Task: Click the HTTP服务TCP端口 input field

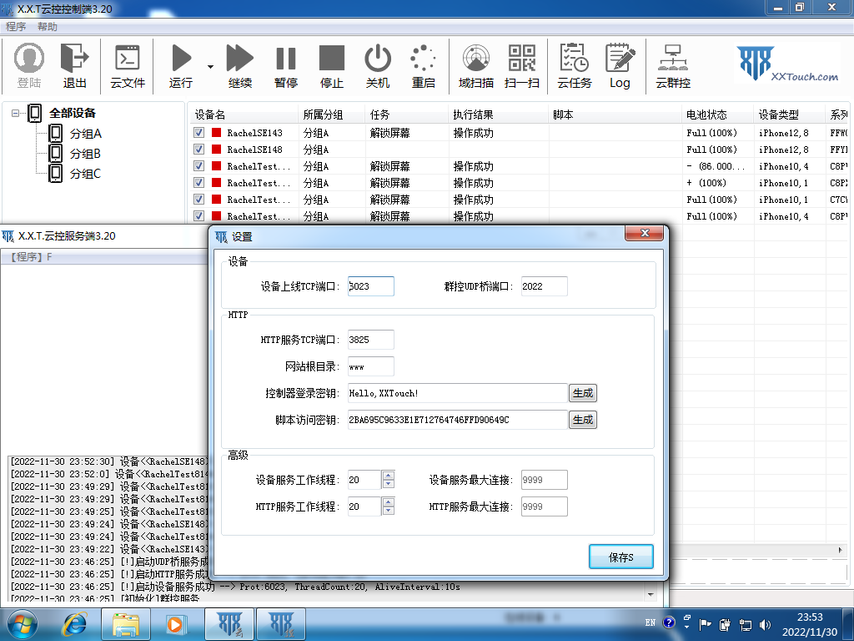Action: [x=371, y=340]
